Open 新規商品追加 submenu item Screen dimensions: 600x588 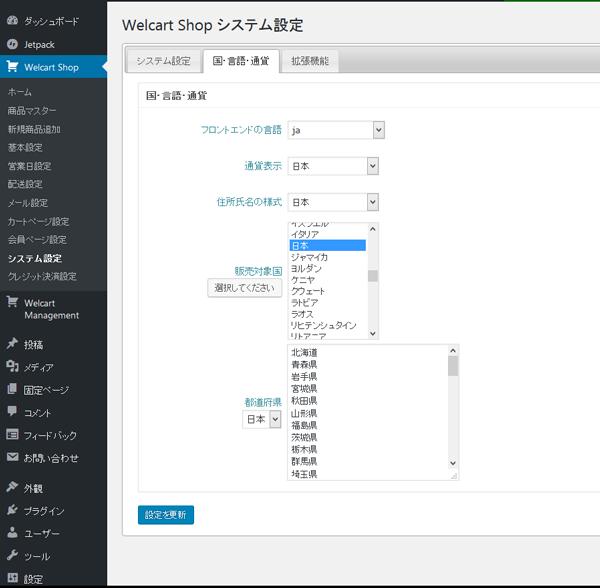(34, 129)
